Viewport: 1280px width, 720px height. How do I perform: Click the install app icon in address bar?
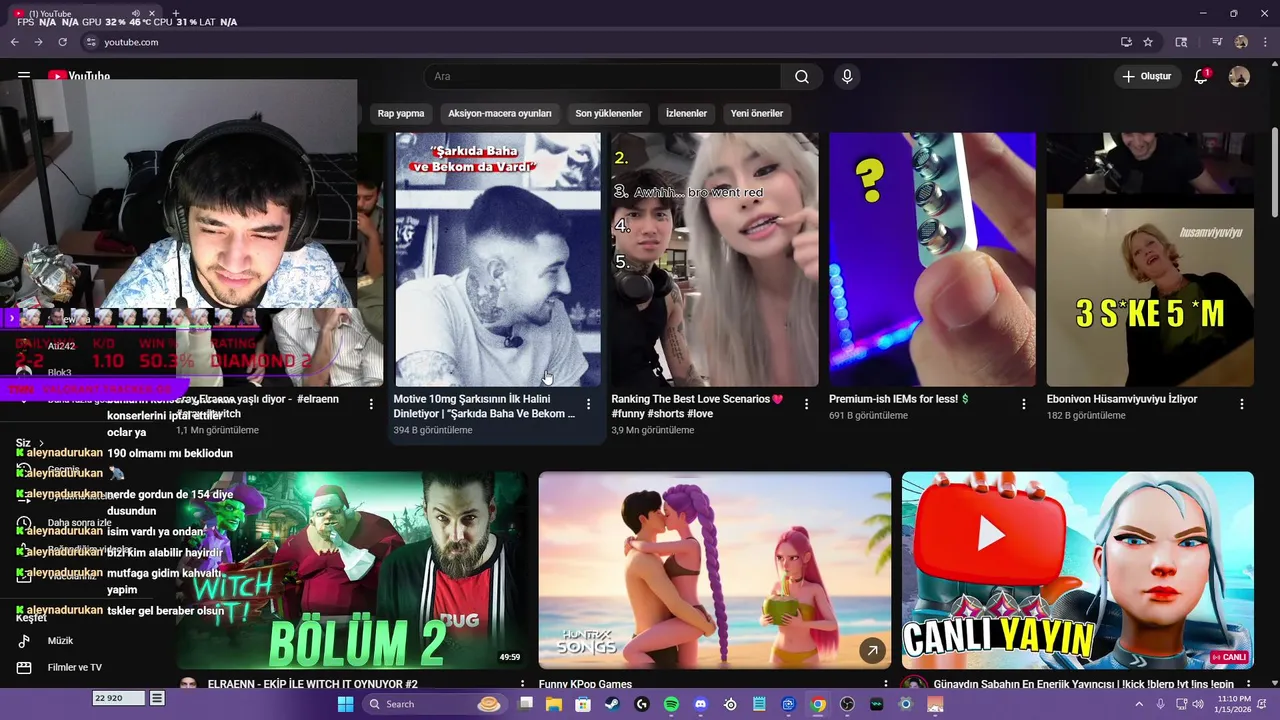(x=1126, y=42)
